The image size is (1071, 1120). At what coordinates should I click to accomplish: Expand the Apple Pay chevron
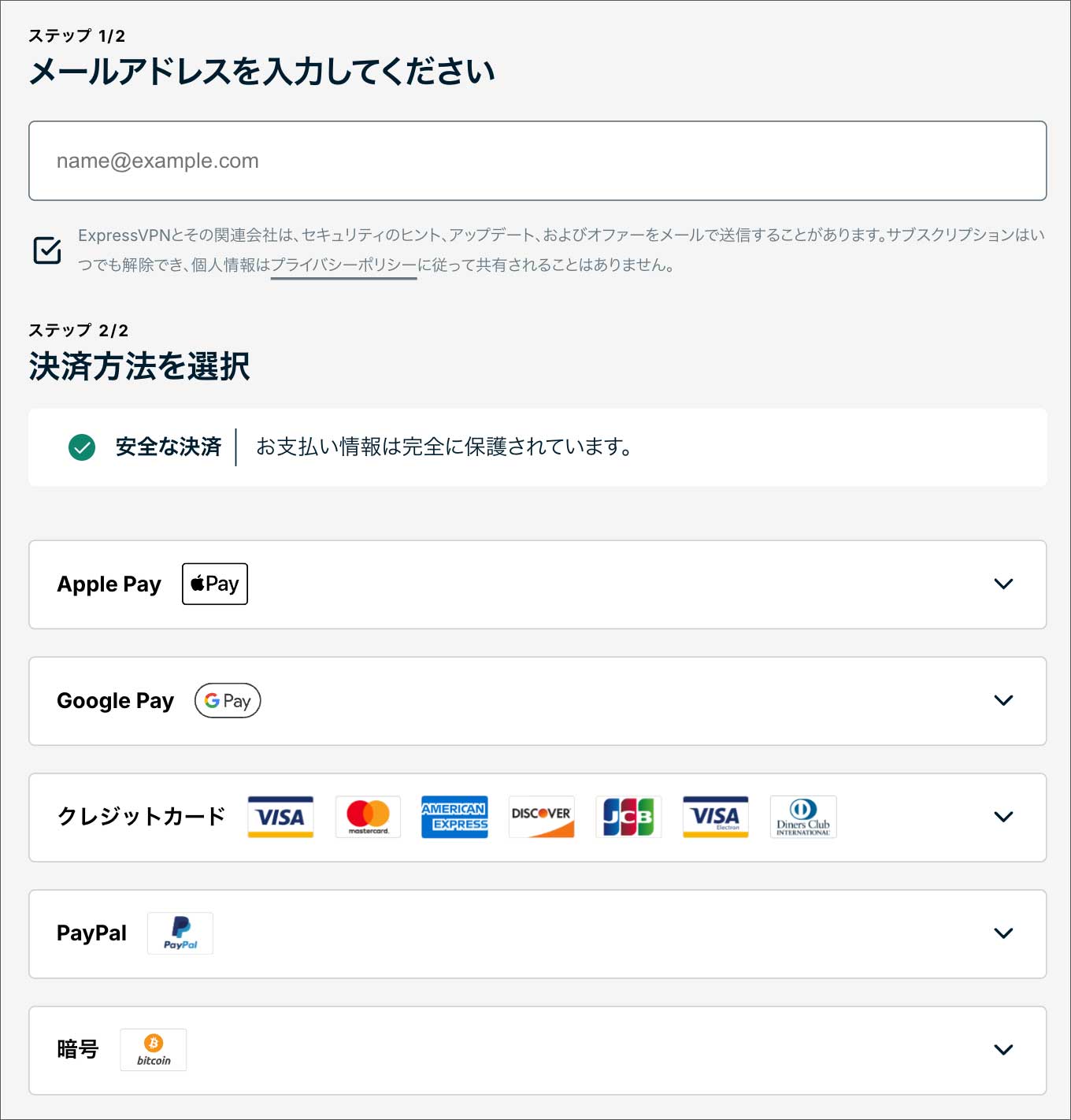point(1002,584)
